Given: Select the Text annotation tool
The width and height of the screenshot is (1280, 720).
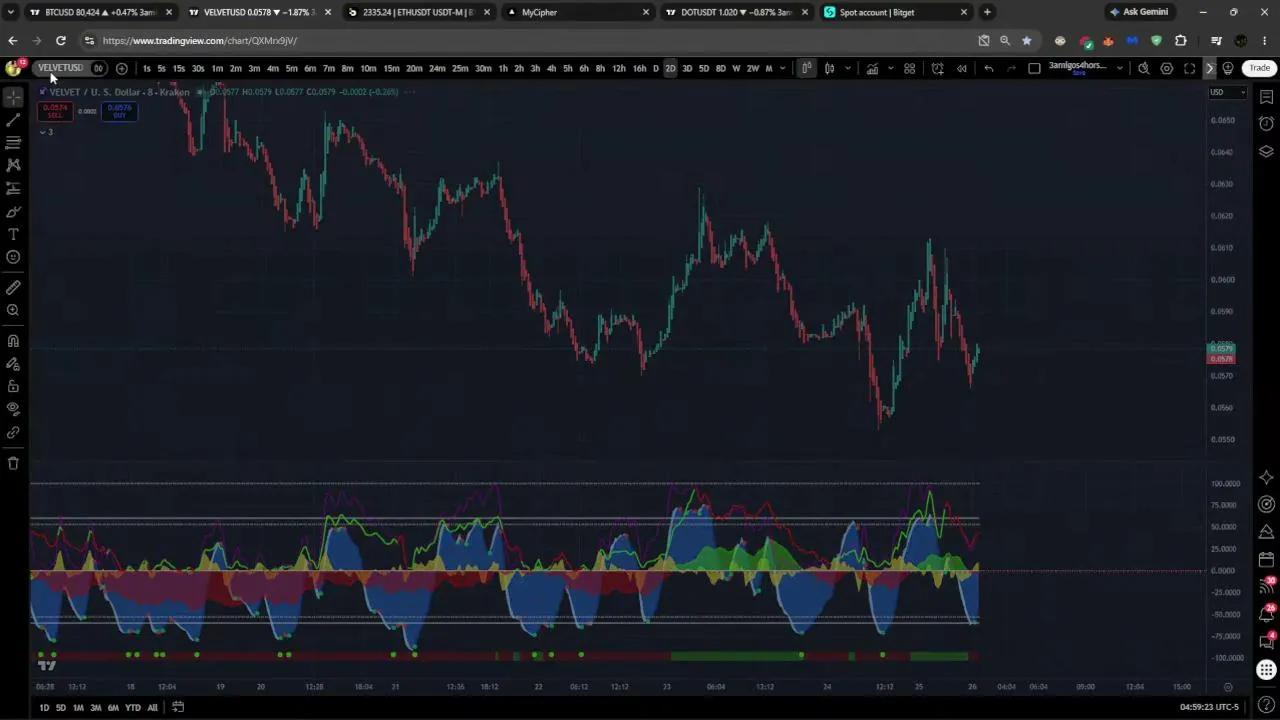Looking at the screenshot, I should (13, 234).
